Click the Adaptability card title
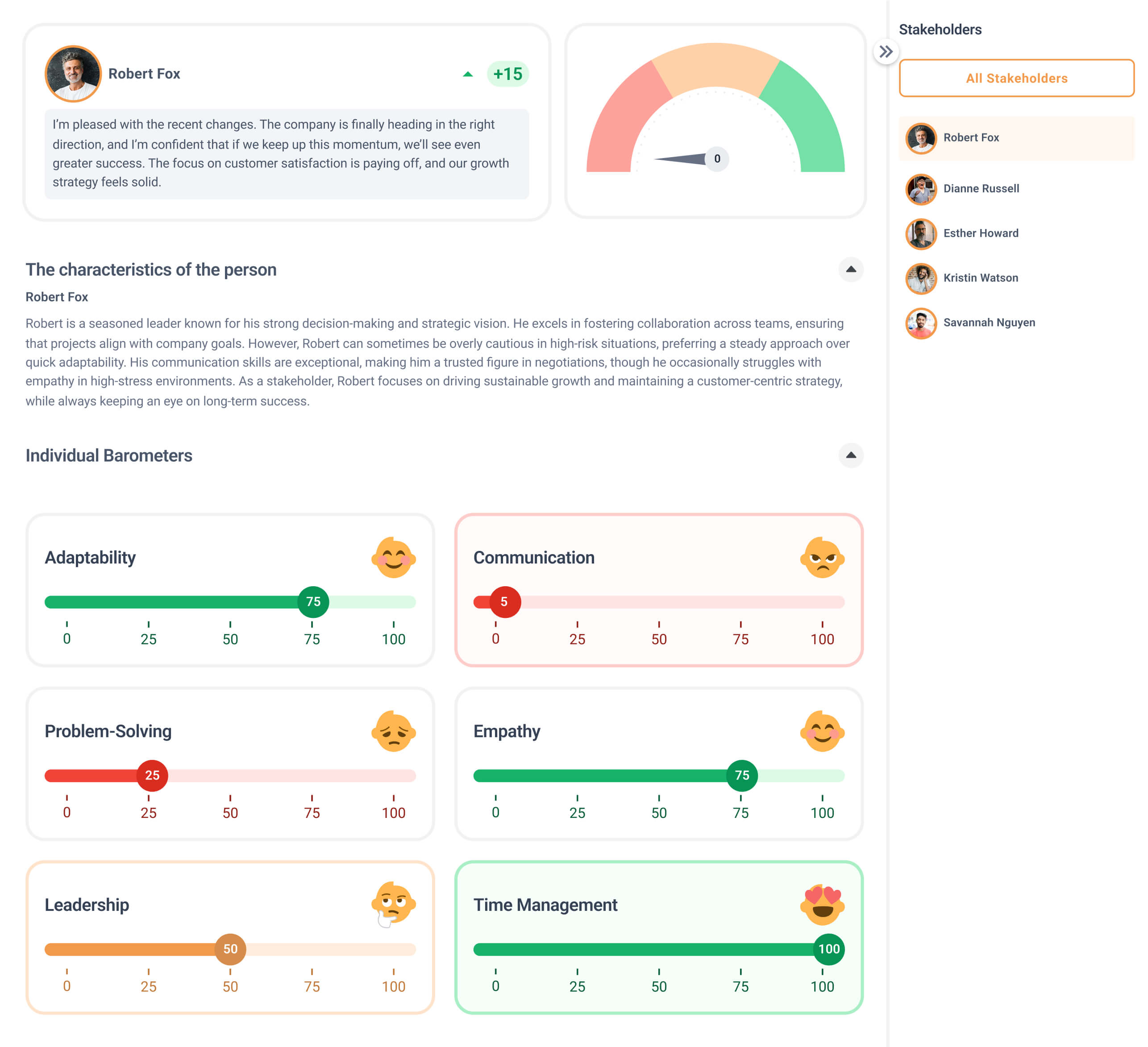Image resolution: width=1148 pixels, height=1047 pixels. [90, 558]
